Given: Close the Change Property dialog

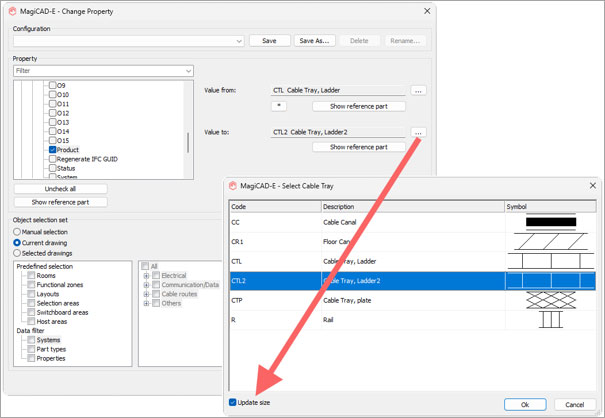Looking at the screenshot, I should tap(427, 11).
